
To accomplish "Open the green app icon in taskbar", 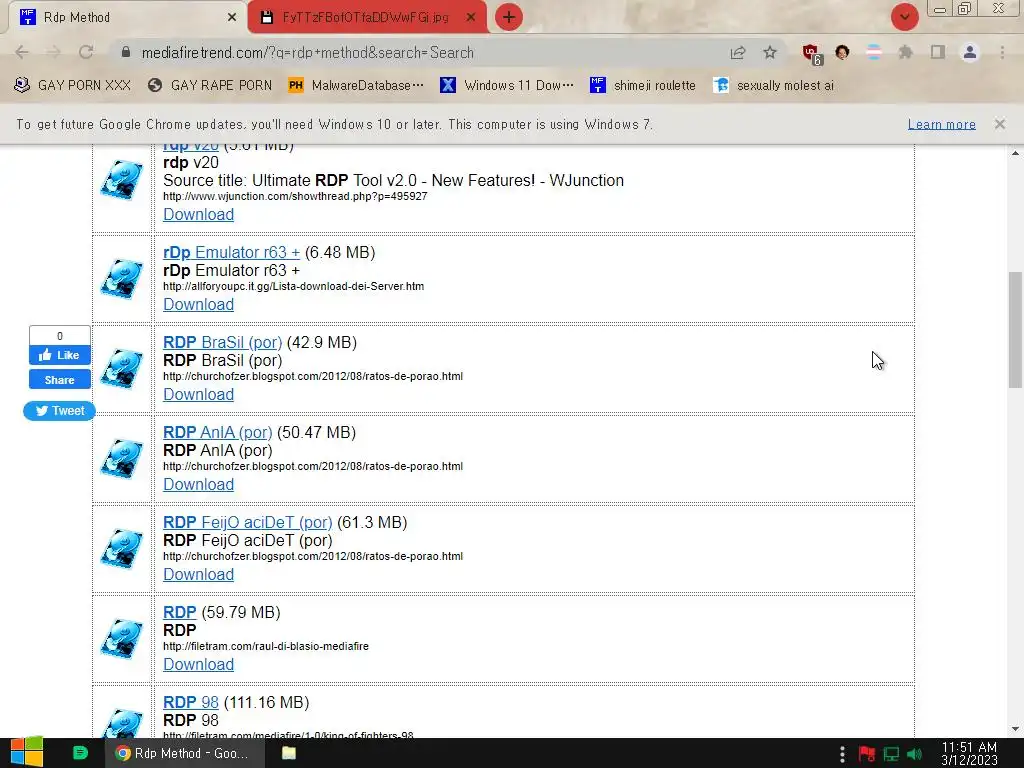I will [80, 753].
